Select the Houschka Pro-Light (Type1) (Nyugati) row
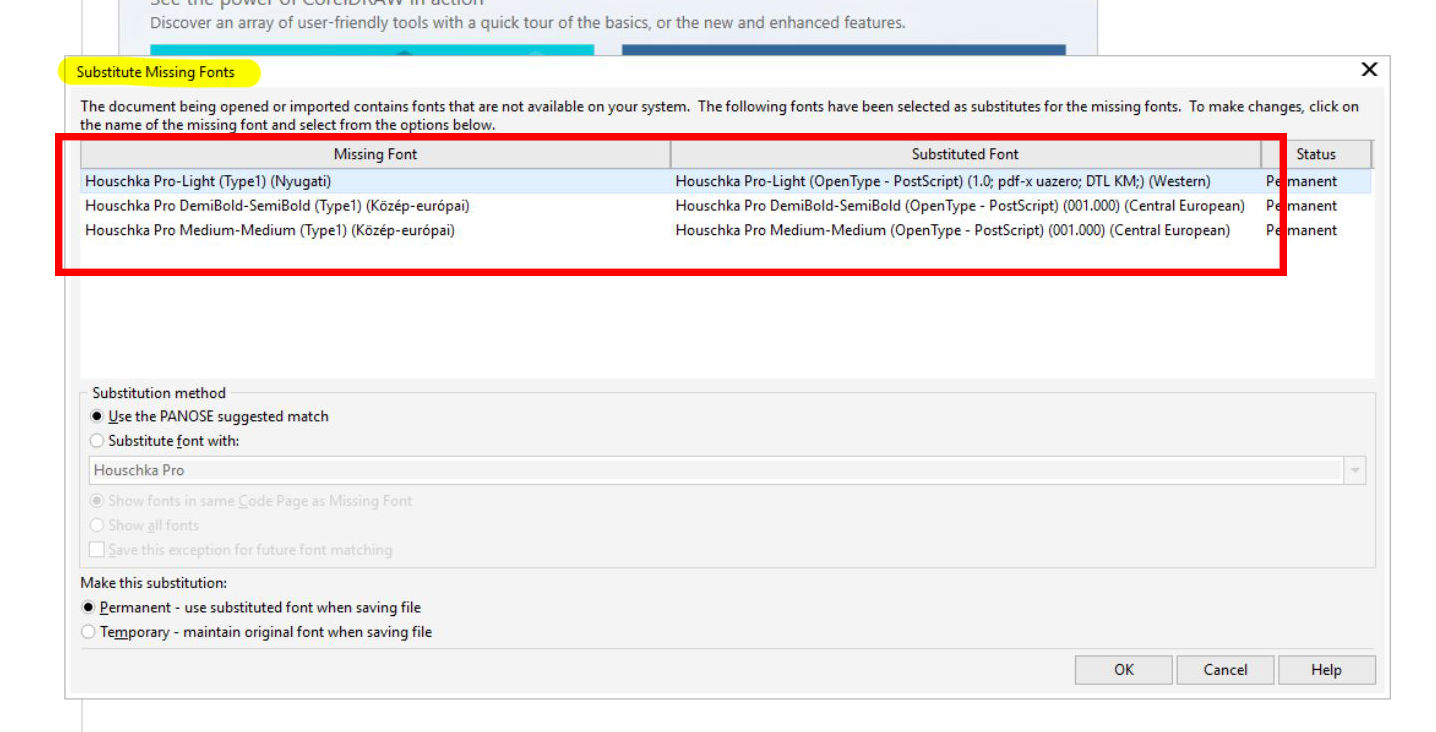The width and height of the screenshot is (1436, 732). click(726, 181)
